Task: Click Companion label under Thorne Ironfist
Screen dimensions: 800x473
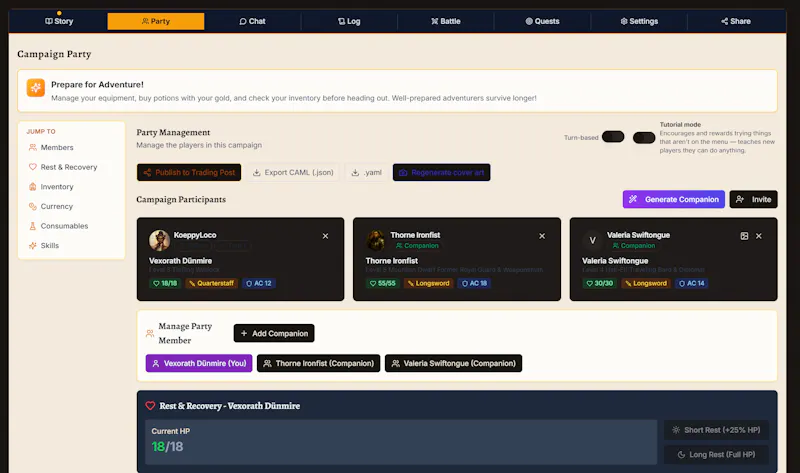Action: coord(417,246)
